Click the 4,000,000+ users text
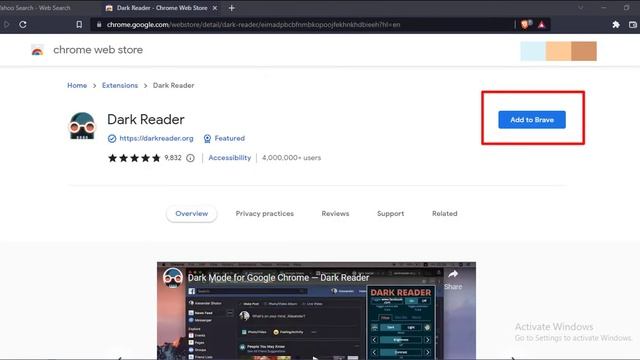 (291, 158)
